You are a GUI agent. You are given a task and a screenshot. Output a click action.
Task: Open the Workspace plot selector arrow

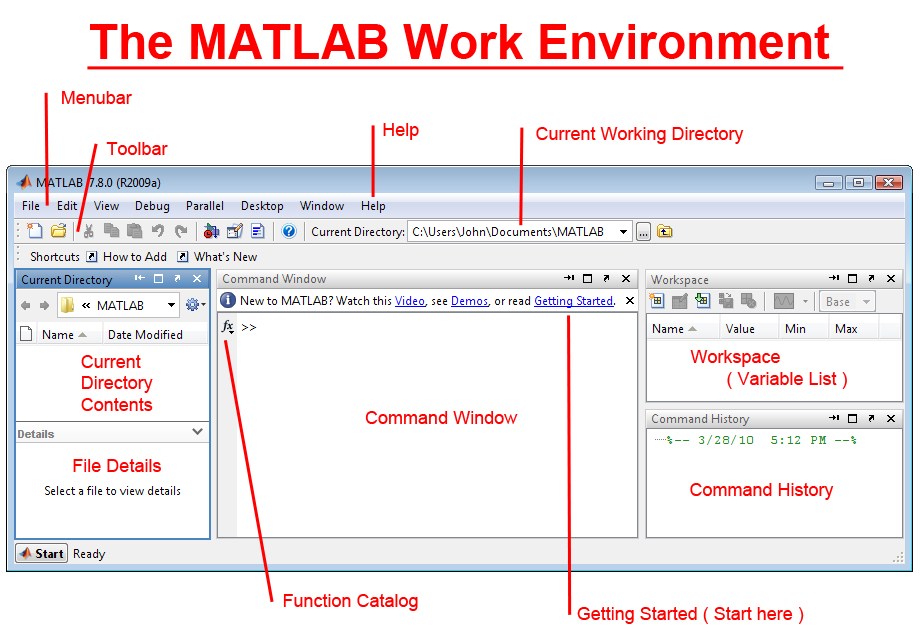805,302
